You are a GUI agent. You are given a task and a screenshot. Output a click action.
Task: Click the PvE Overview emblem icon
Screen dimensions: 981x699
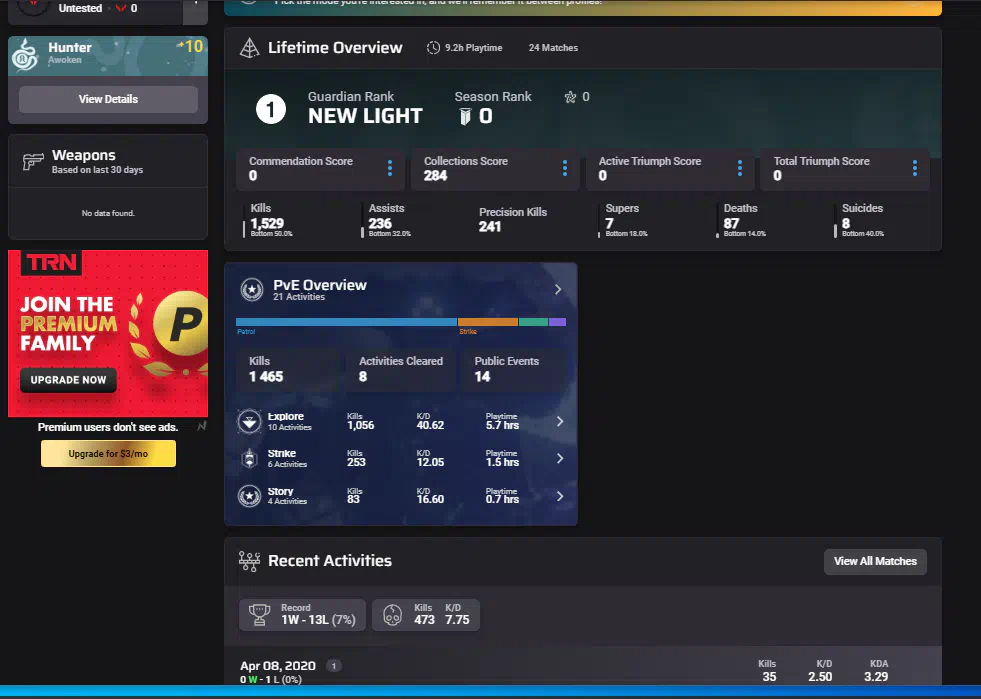251,290
